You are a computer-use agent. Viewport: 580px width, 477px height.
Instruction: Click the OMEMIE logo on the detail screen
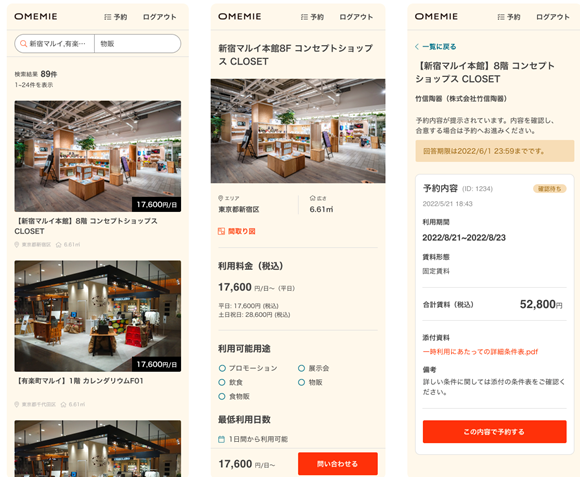point(240,16)
